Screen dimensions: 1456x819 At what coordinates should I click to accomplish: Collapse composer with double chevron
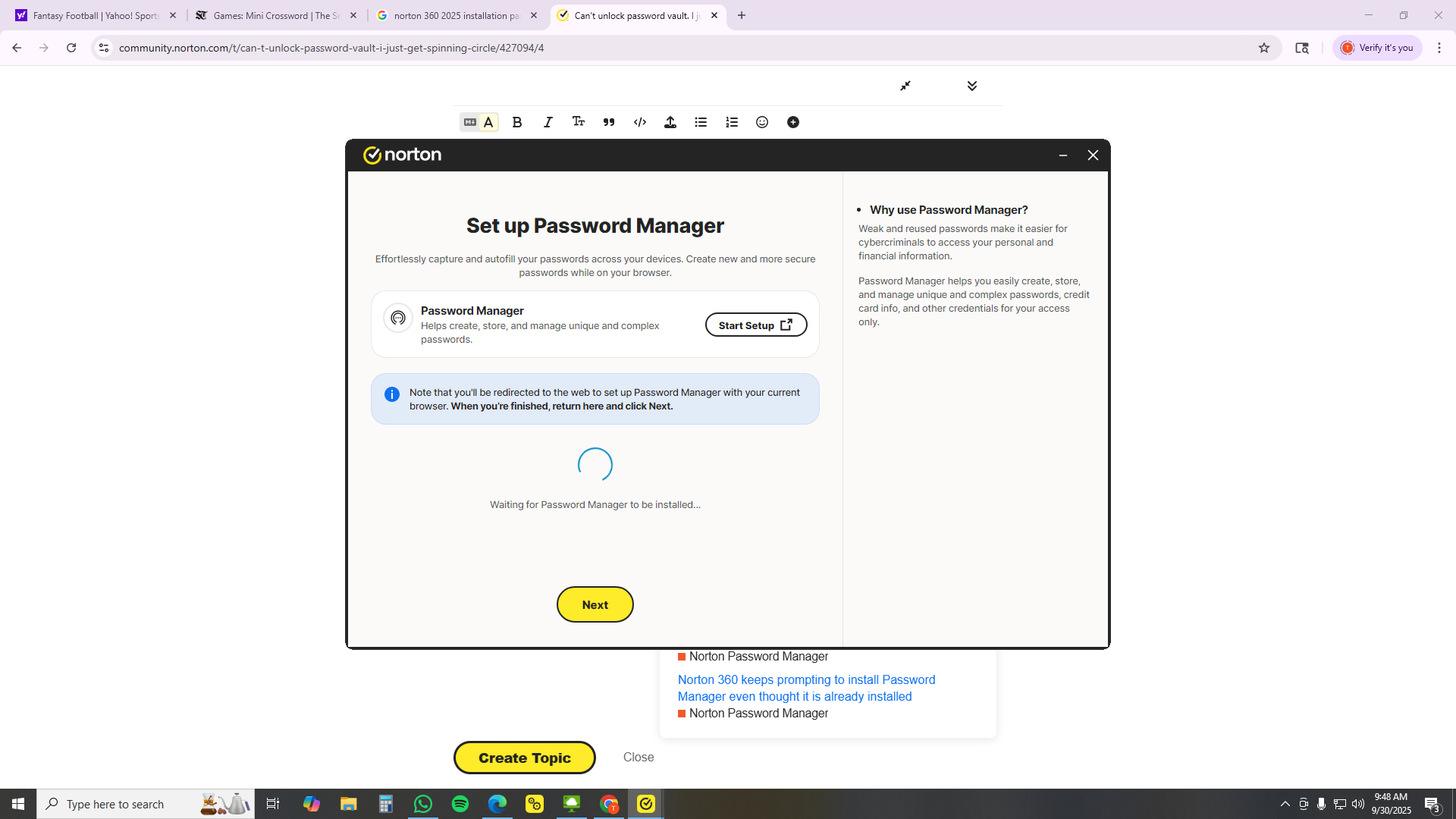972,86
